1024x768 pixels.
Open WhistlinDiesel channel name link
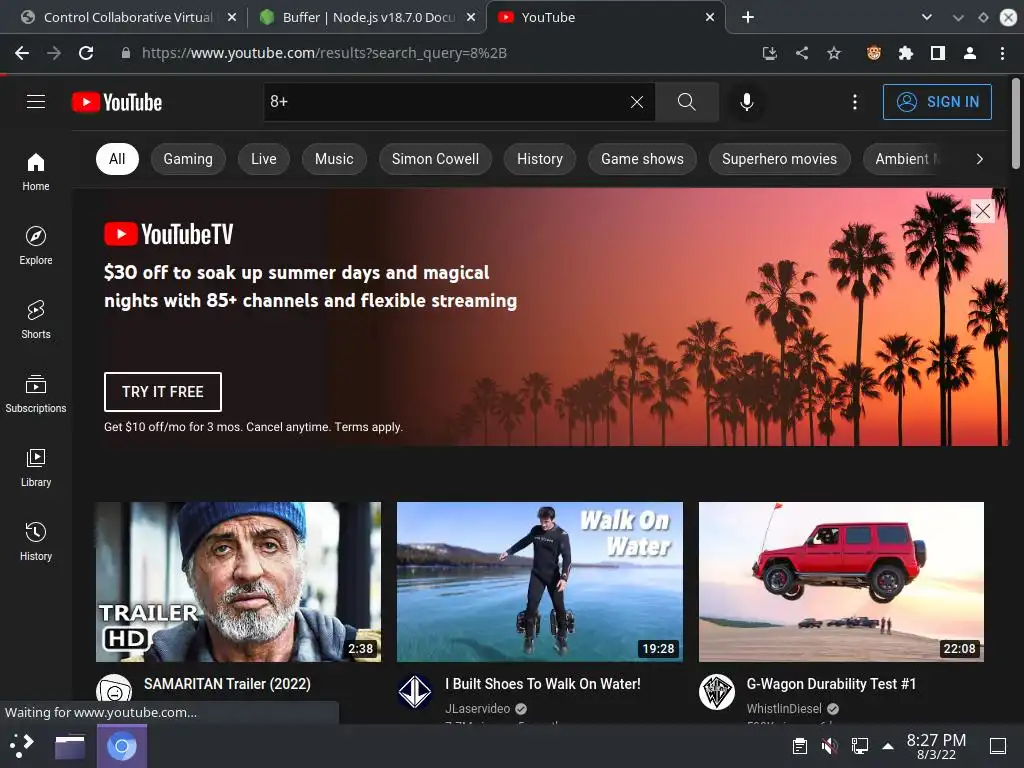pos(784,709)
